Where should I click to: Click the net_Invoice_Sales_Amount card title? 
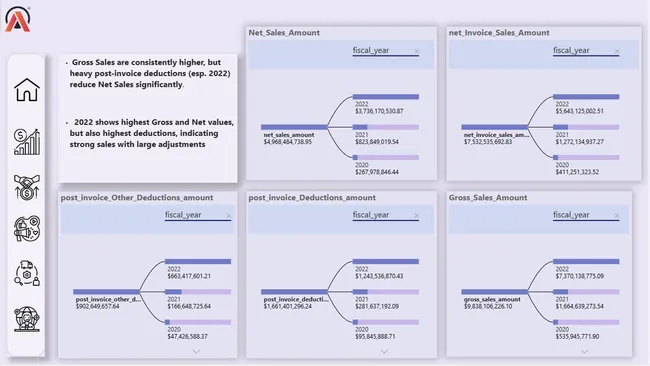pyautogui.click(x=499, y=33)
